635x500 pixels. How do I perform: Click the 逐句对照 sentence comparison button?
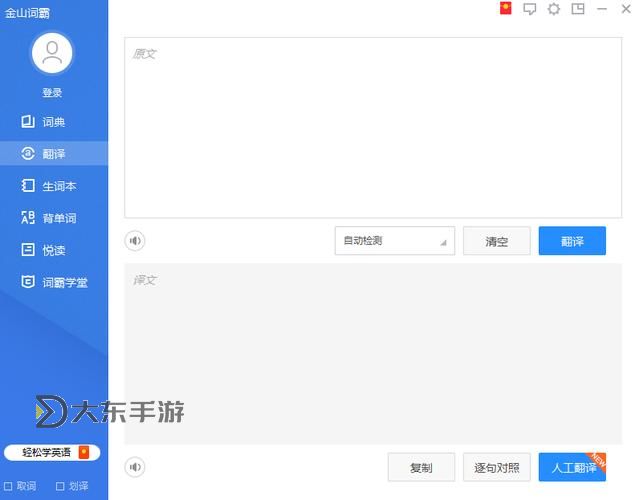496,467
